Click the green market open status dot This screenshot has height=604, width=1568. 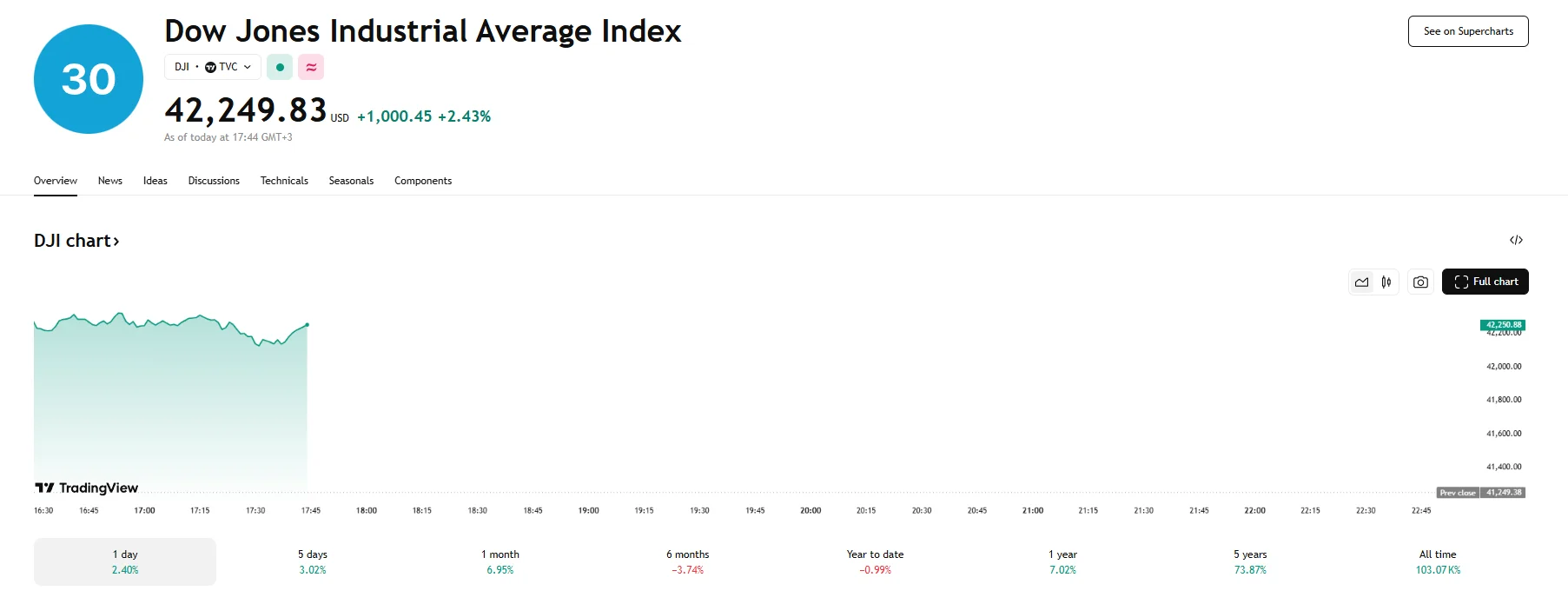click(x=280, y=67)
